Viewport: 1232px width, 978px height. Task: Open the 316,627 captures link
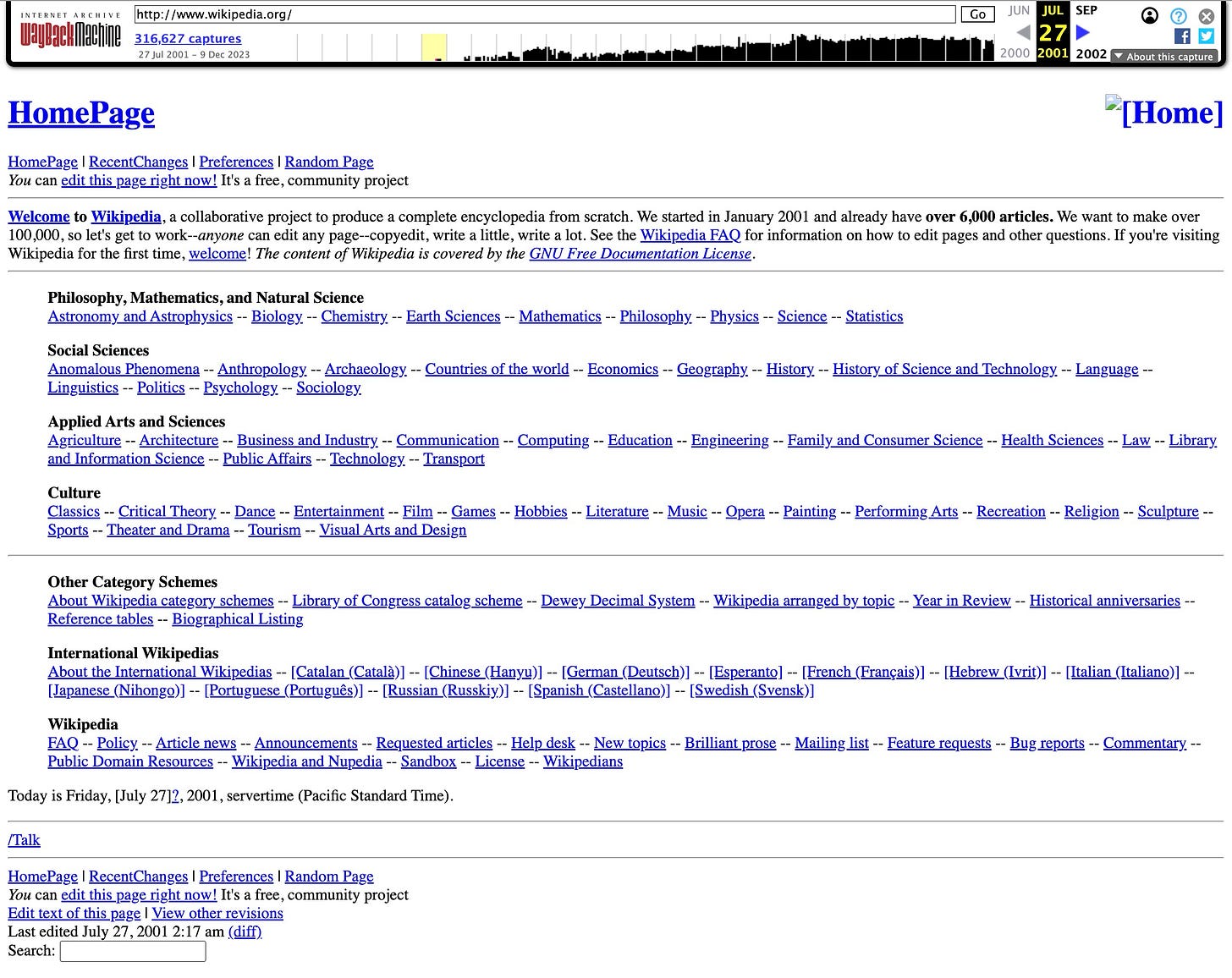click(x=188, y=38)
